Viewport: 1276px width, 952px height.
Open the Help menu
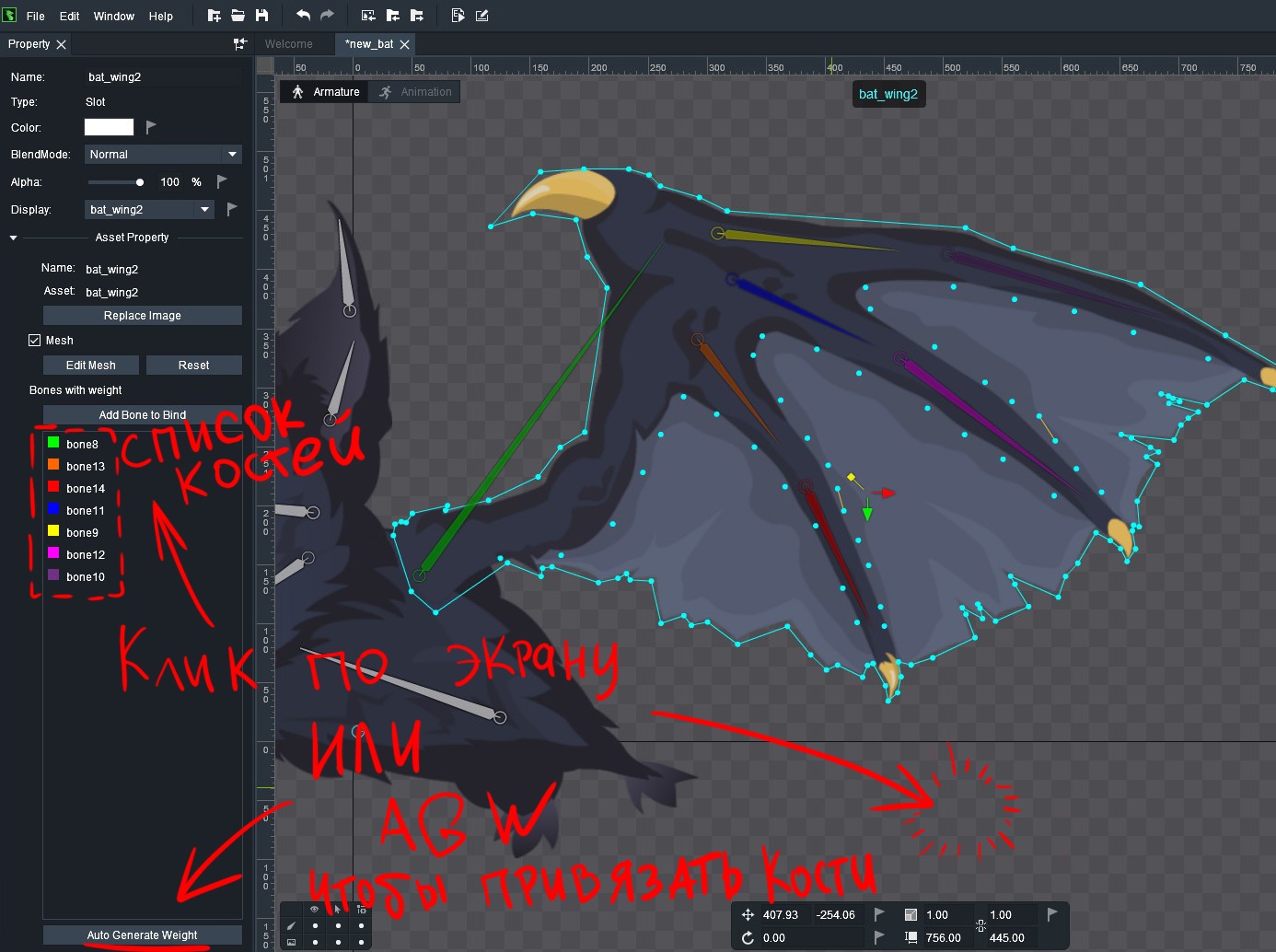pos(161,16)
